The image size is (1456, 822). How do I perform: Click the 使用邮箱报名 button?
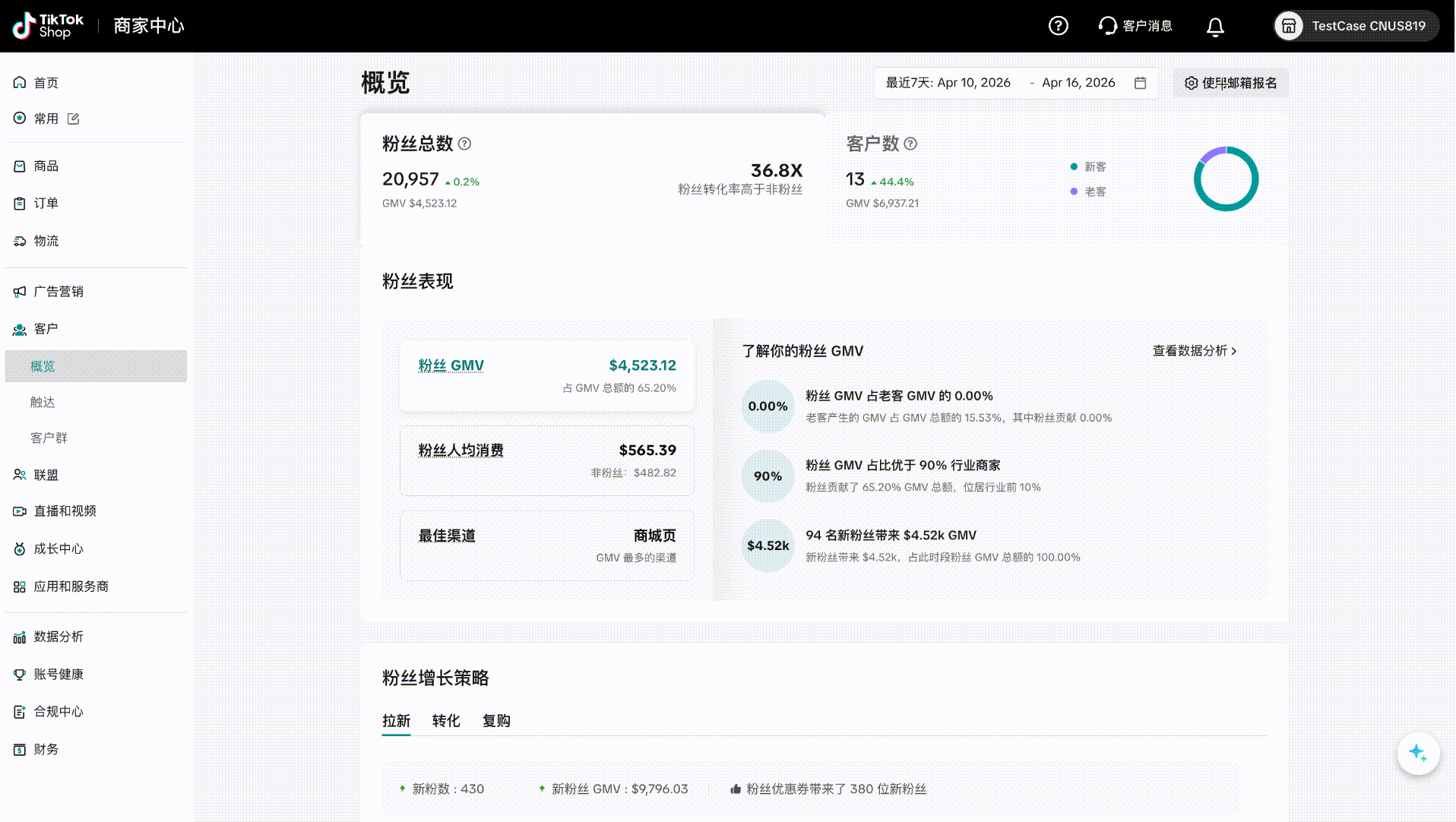[1230, 83]
